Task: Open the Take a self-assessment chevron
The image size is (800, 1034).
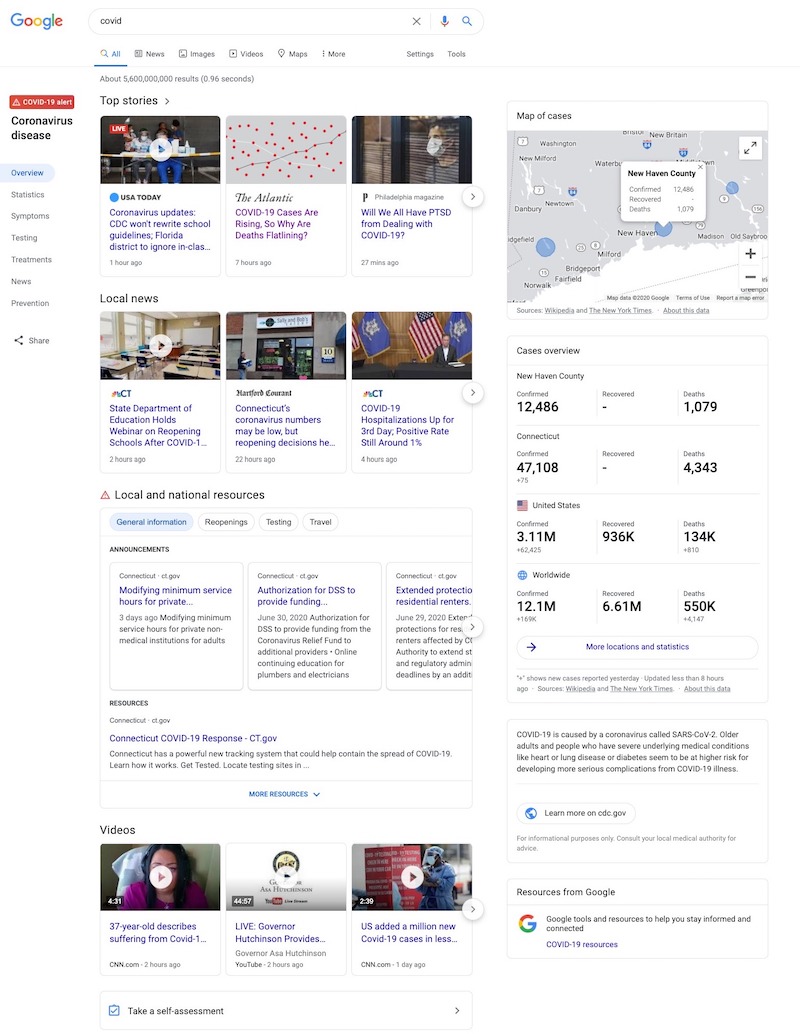Action: pyautogui.click(x=457, y=1010)
